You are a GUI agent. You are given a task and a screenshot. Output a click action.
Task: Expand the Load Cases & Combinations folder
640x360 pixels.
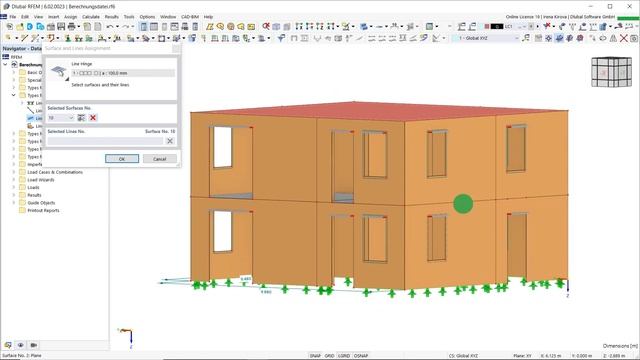point(13,172)
